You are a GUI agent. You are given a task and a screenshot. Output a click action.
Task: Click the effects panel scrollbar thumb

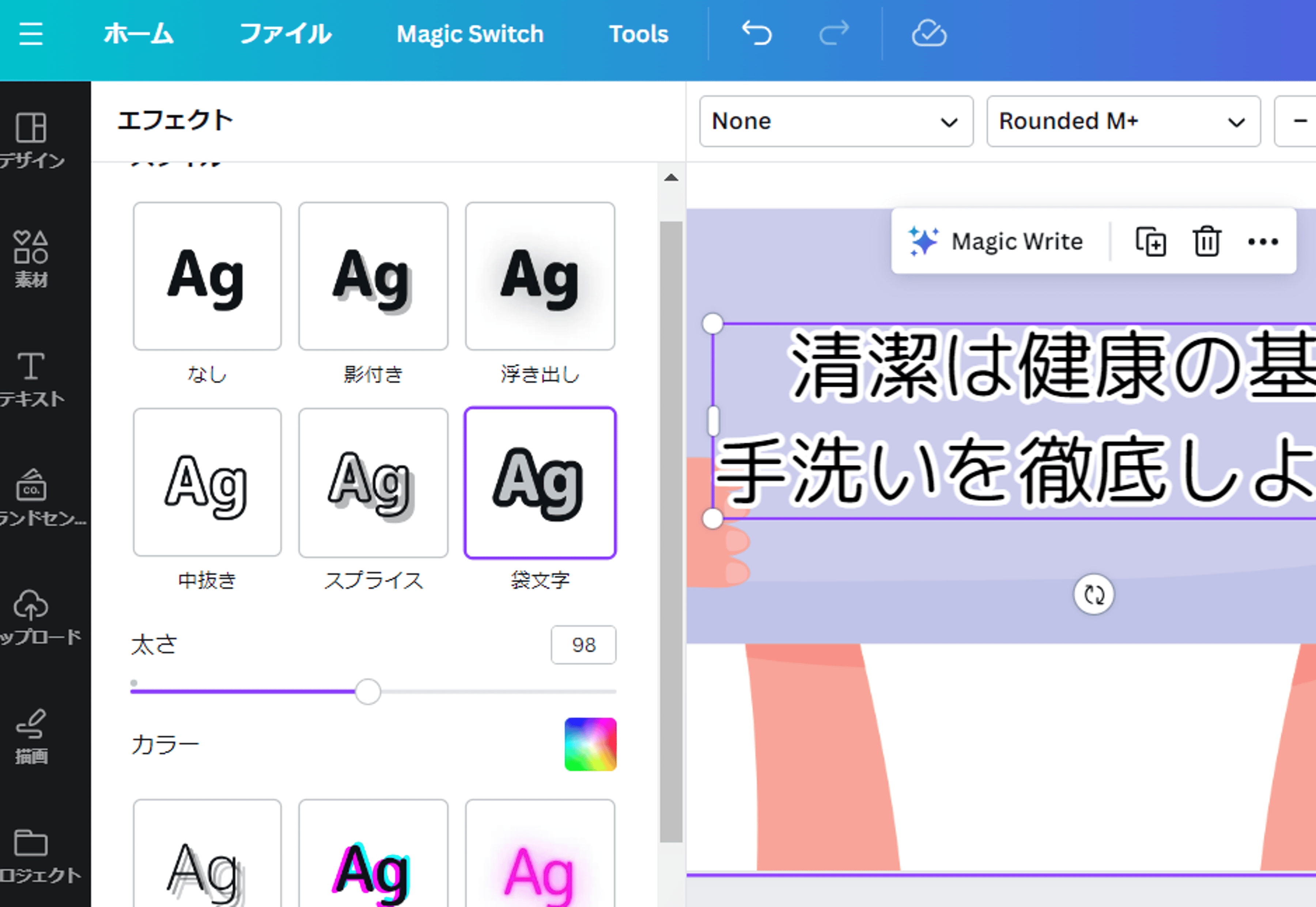point(671,531)
